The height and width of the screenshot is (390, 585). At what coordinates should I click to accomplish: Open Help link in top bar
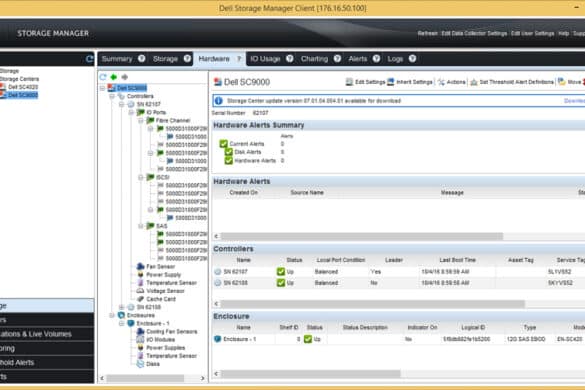(563, 33)
